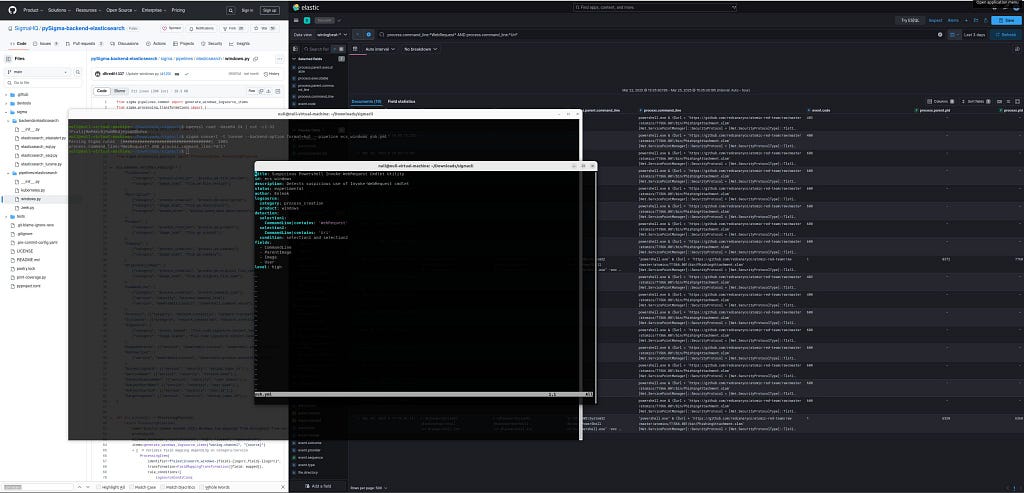Download the raw file icon
Image resolution: width=1024 pixels, height=493 pixels.
[x=267, y=91]
